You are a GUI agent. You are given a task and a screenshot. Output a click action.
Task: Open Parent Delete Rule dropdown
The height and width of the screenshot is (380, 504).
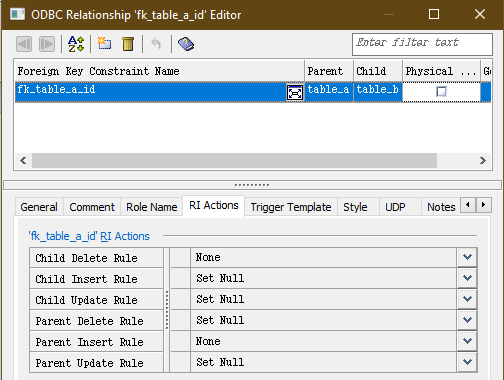click(467, 320)
